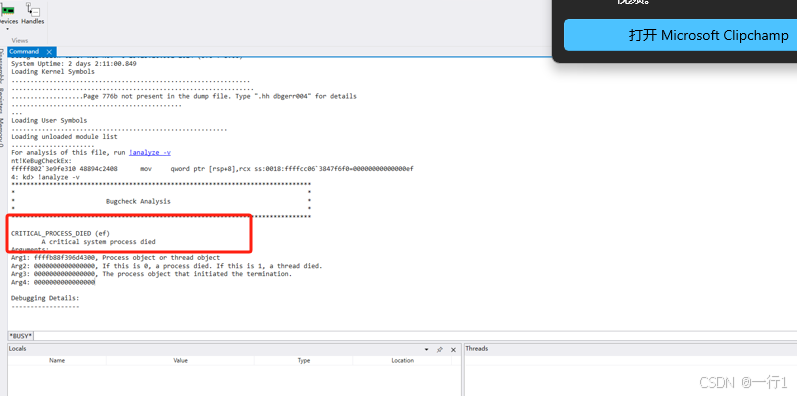The height and width of the screenshot is (396, 797).
Task: Click the "Loading unloaded module list" line
Action: [64, 137]
